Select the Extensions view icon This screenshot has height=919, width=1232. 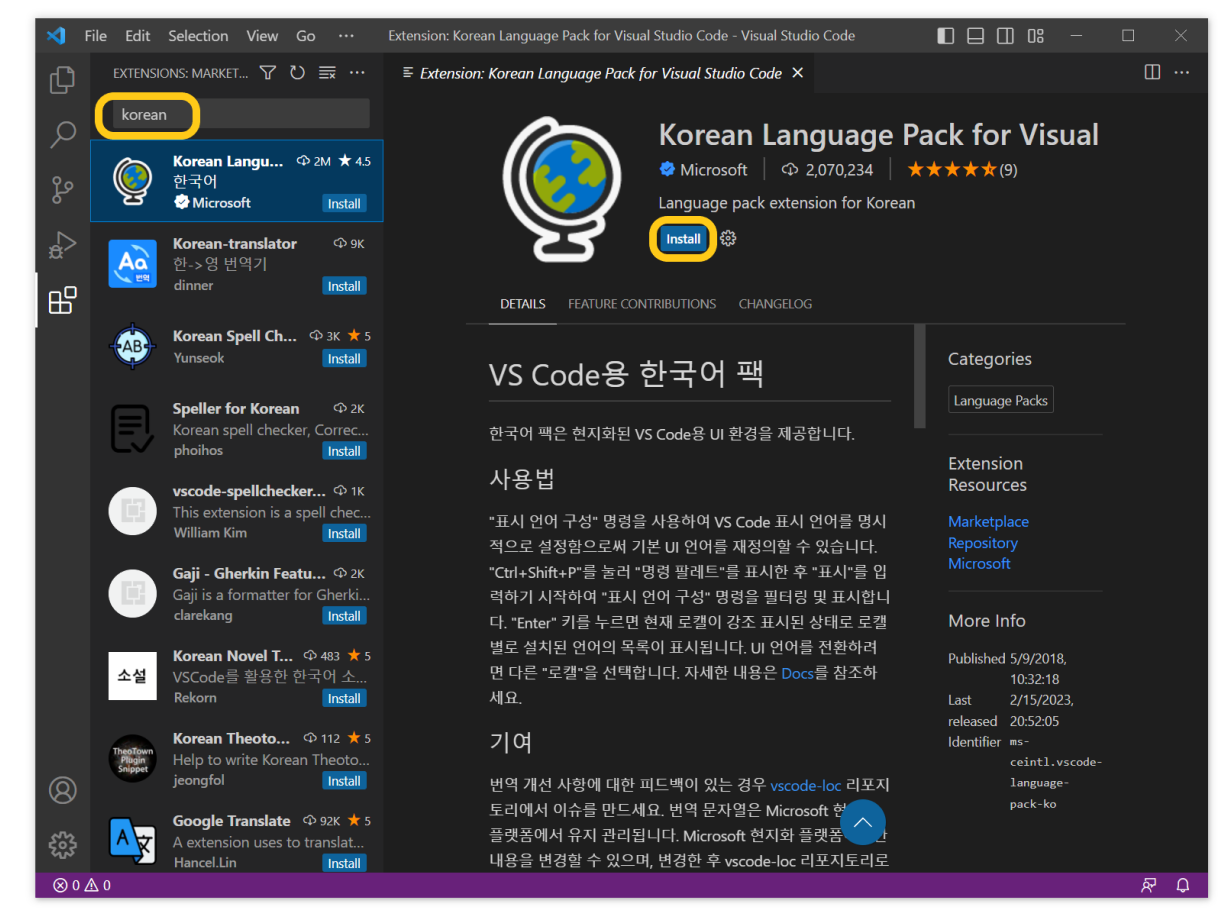[62, 300]
